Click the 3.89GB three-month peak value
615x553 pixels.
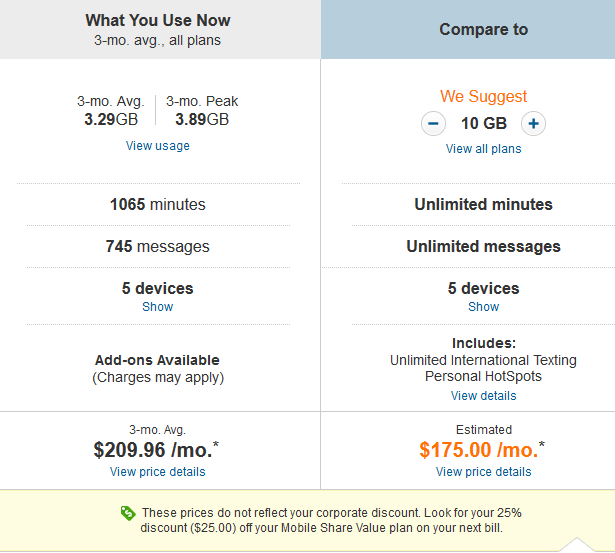pos(202,119)
